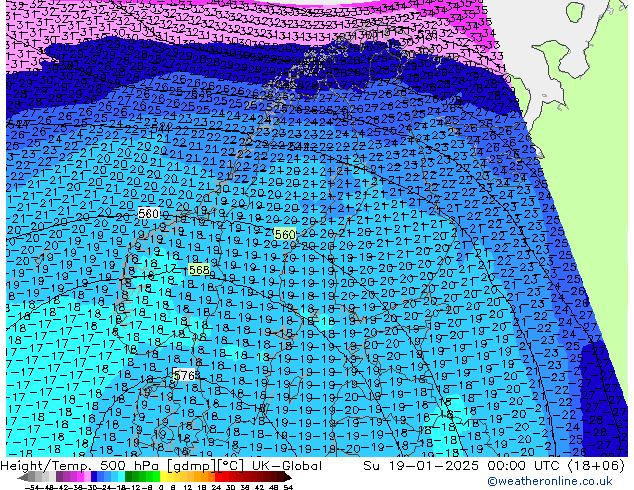Pick the bright yellow legend color near 0
The image size is (634, 490).
point(163,478)
